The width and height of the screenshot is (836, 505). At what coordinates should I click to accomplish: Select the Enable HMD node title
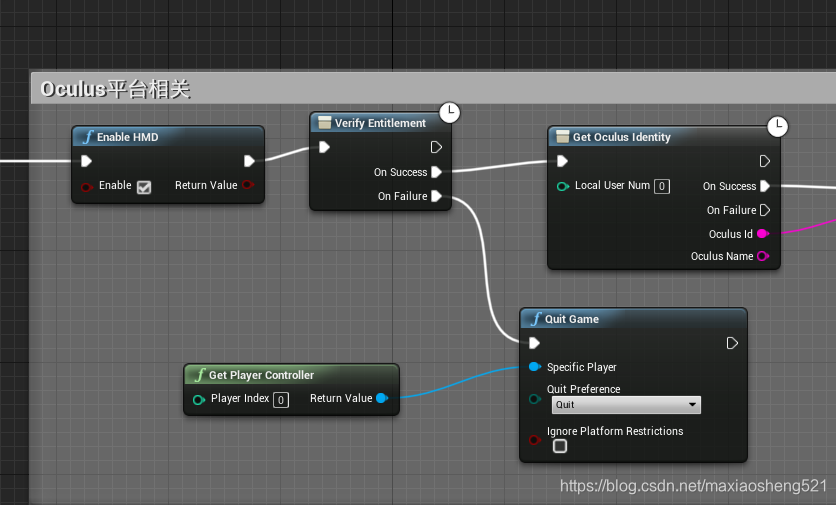127,137
